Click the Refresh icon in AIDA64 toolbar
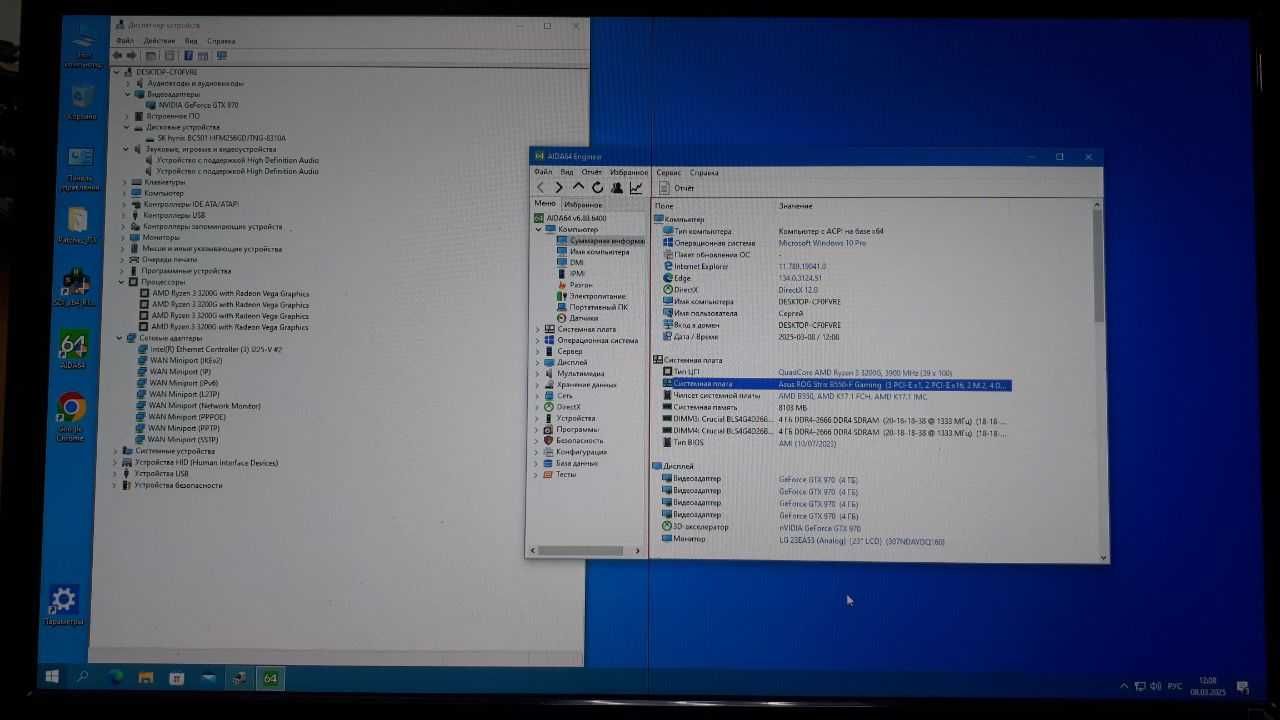Screen dimensions: 1280x720 tap(597, 188)
